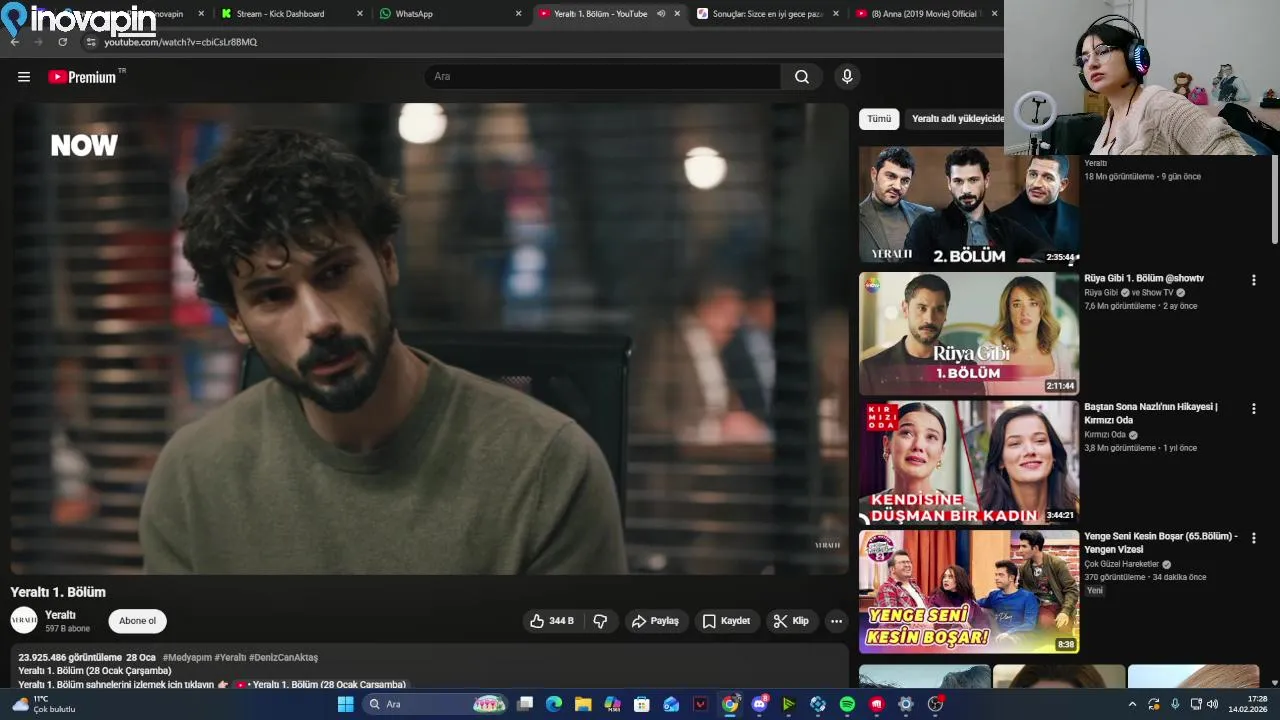The height and width of the screenshot is (720, 1280).
Task: Open options menu for Rüya Gibi video
Action: coord(1253,280)
